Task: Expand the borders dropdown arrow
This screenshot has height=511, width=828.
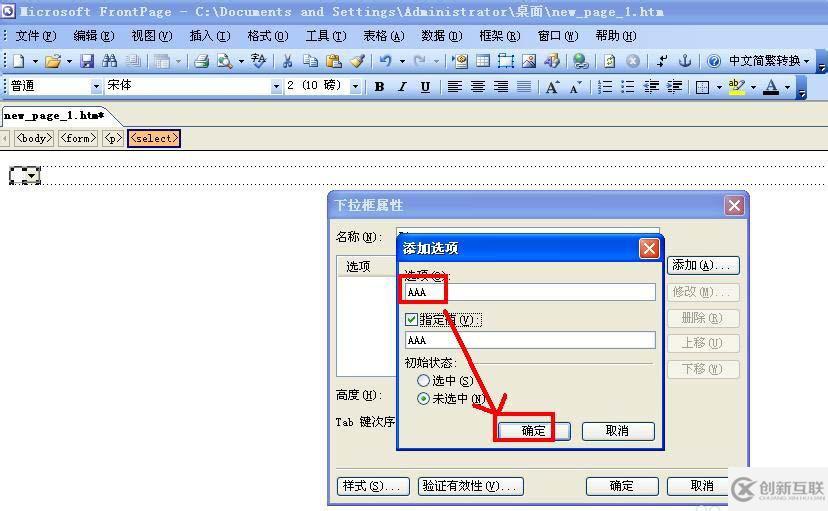Action: click(719, 87)
